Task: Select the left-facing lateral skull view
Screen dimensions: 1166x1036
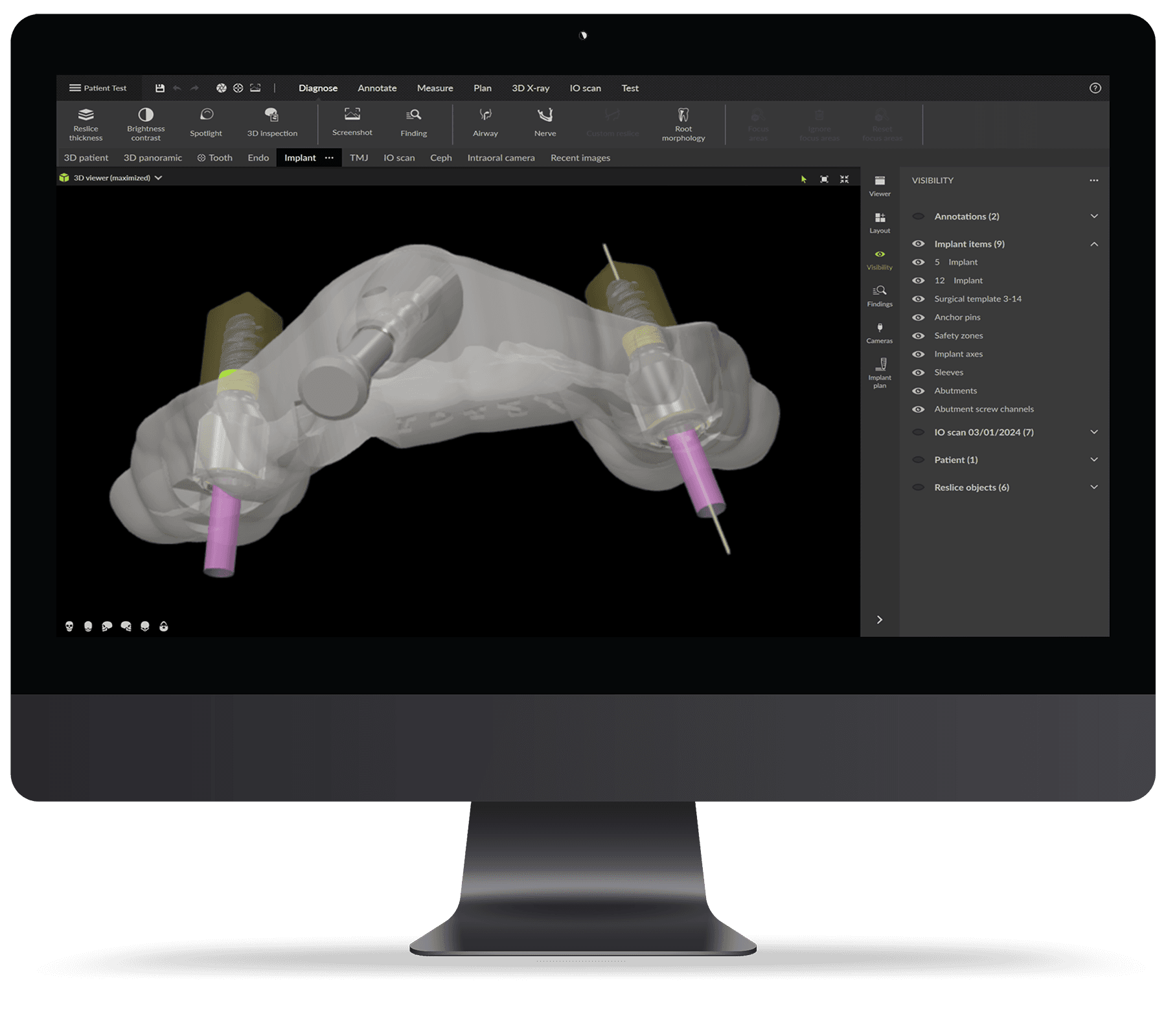Action: (107, 626)
